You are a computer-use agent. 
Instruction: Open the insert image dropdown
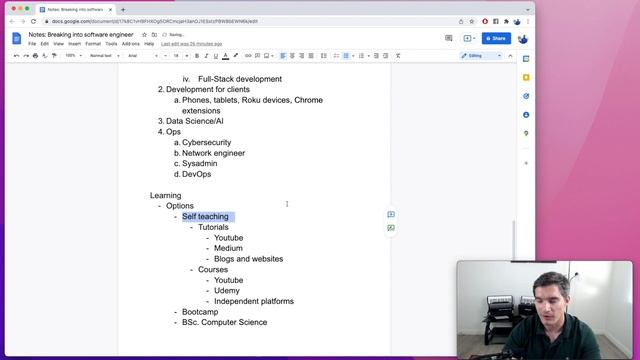(268, 56)
